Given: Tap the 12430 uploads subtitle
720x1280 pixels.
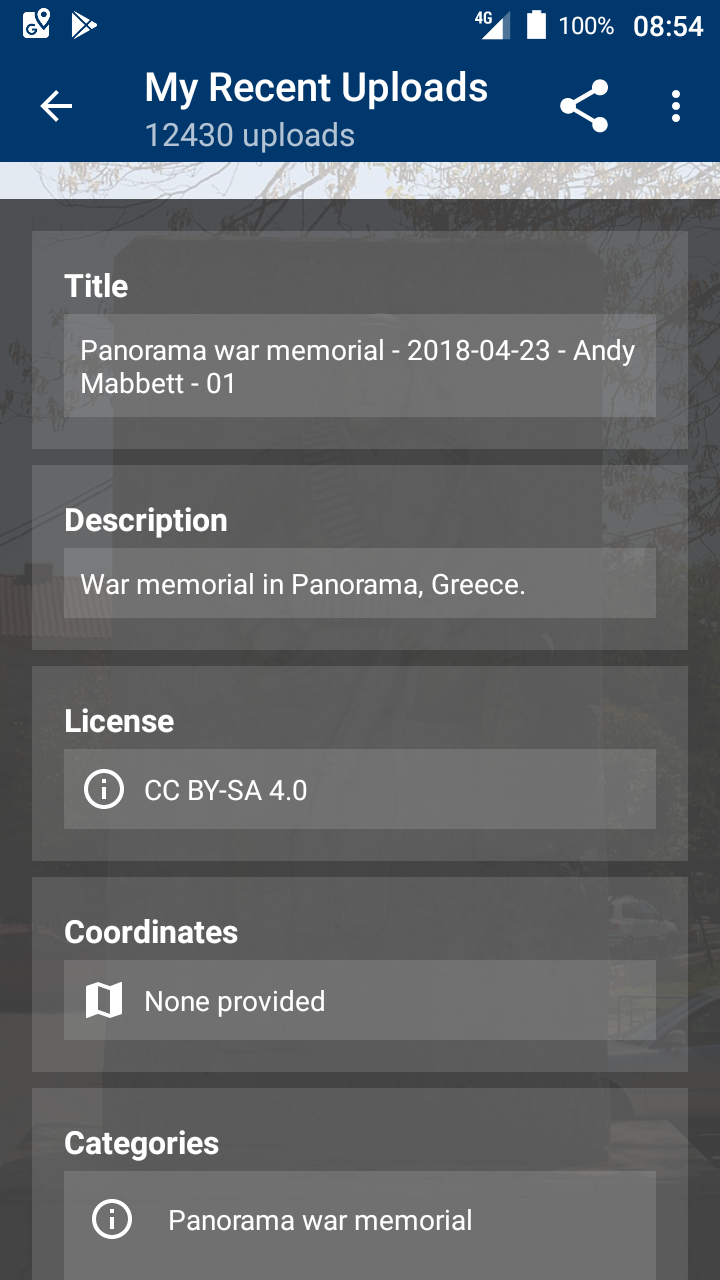Looking at the screenshot, I should (249, 134).
